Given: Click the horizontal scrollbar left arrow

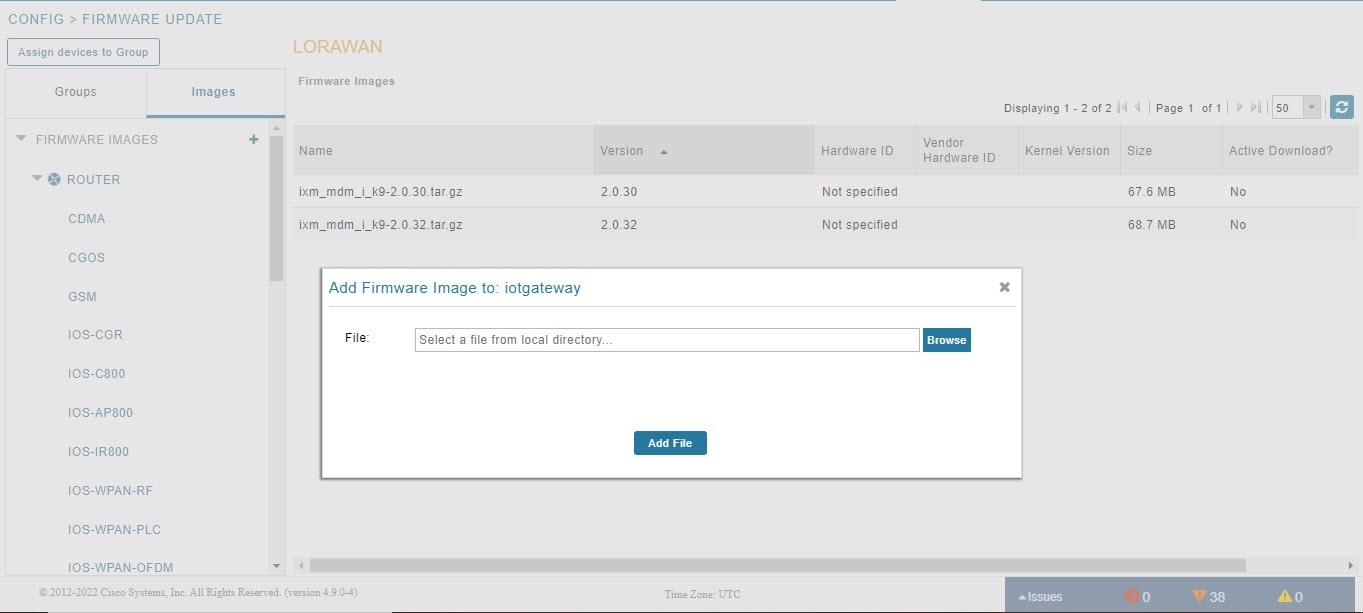Looking at the screenshot, I should click(302, 566).
